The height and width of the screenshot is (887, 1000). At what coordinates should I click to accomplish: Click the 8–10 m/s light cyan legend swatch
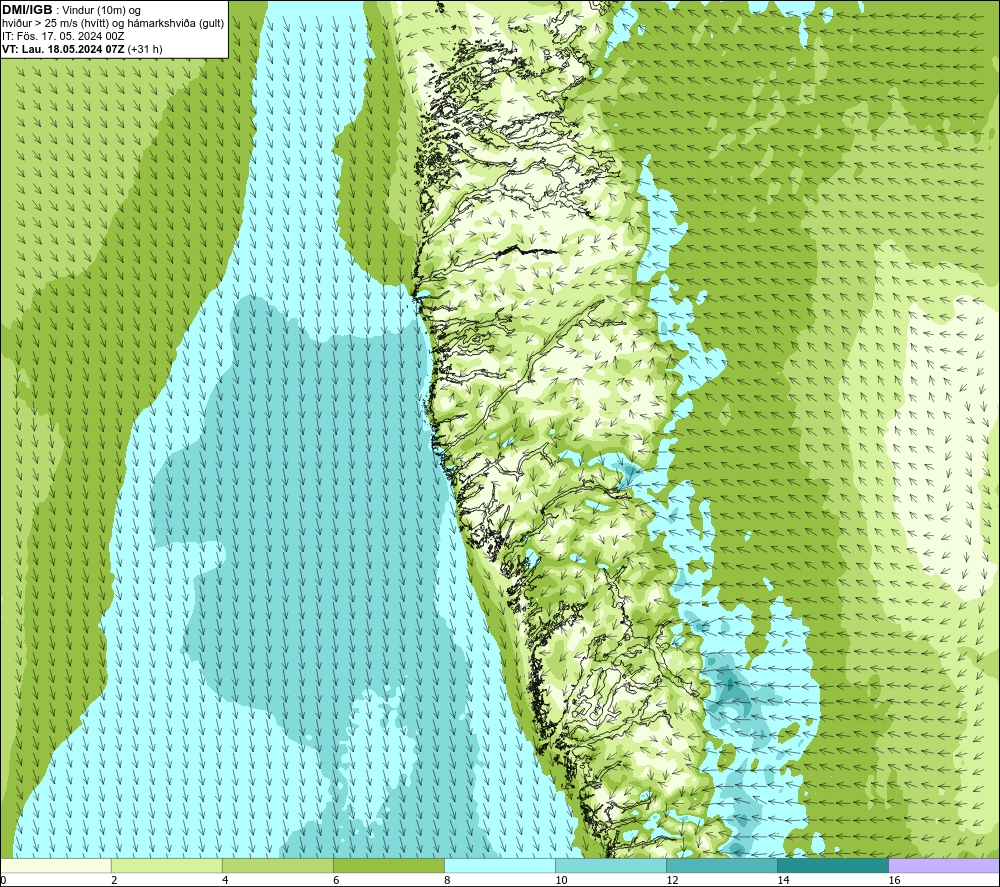(x=499, y=865)
